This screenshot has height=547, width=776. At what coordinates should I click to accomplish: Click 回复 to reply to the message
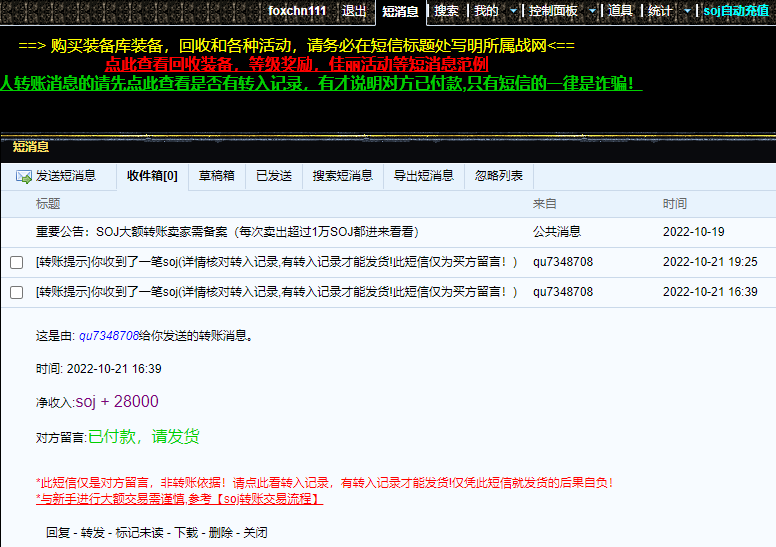tap(58, 533)
